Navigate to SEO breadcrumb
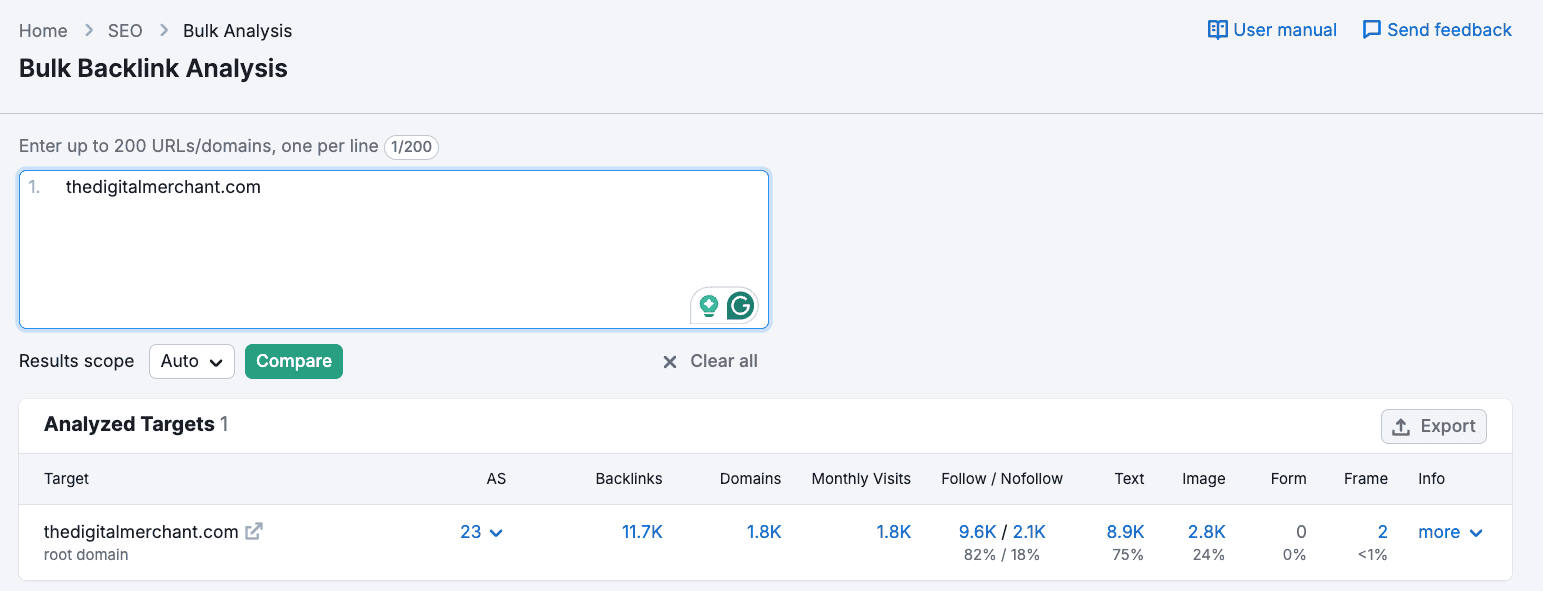The width and height of the screenshot is (1543, 591). click(x=125, y=31)
